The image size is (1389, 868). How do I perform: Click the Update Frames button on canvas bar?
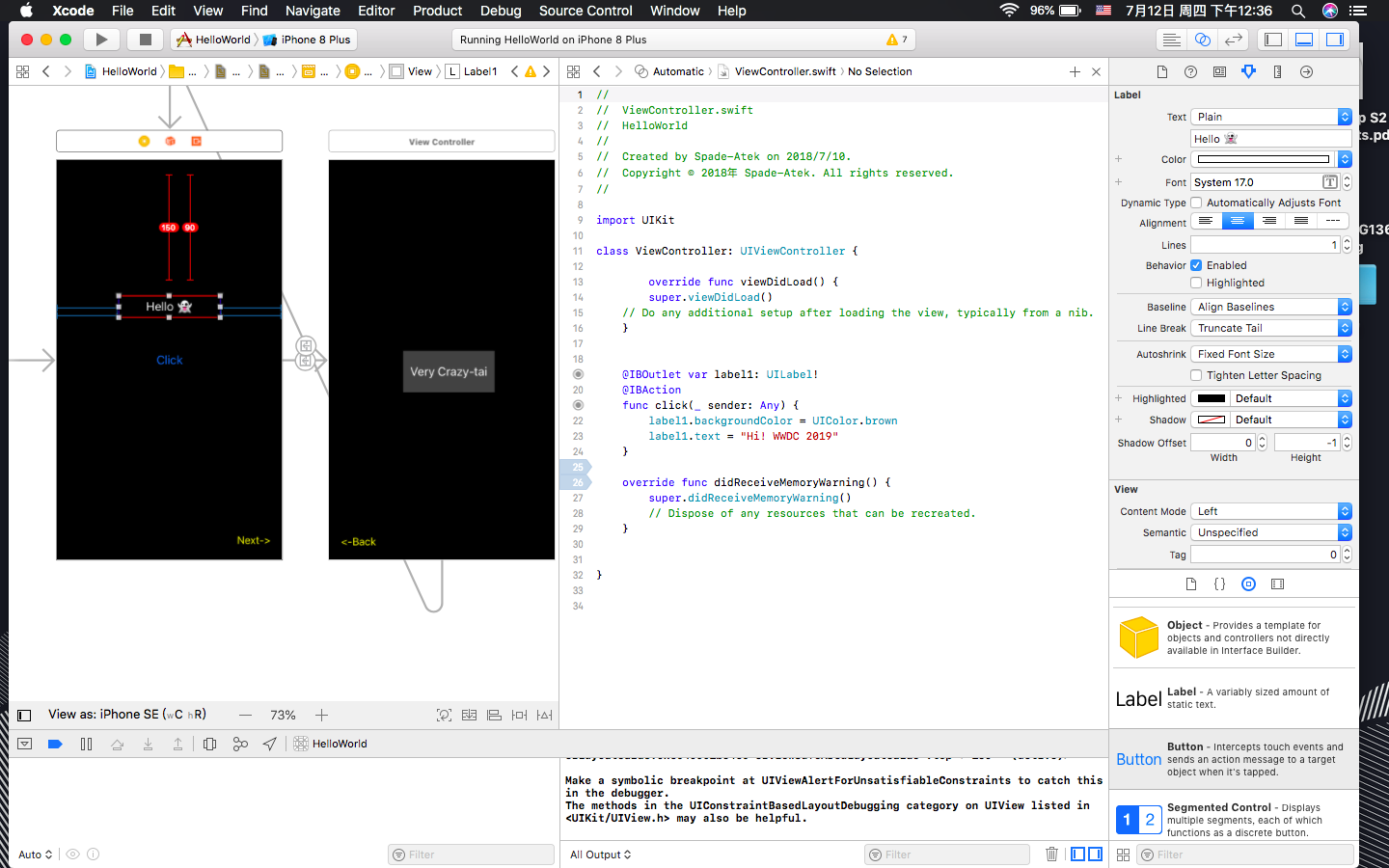tap(444, 716)
